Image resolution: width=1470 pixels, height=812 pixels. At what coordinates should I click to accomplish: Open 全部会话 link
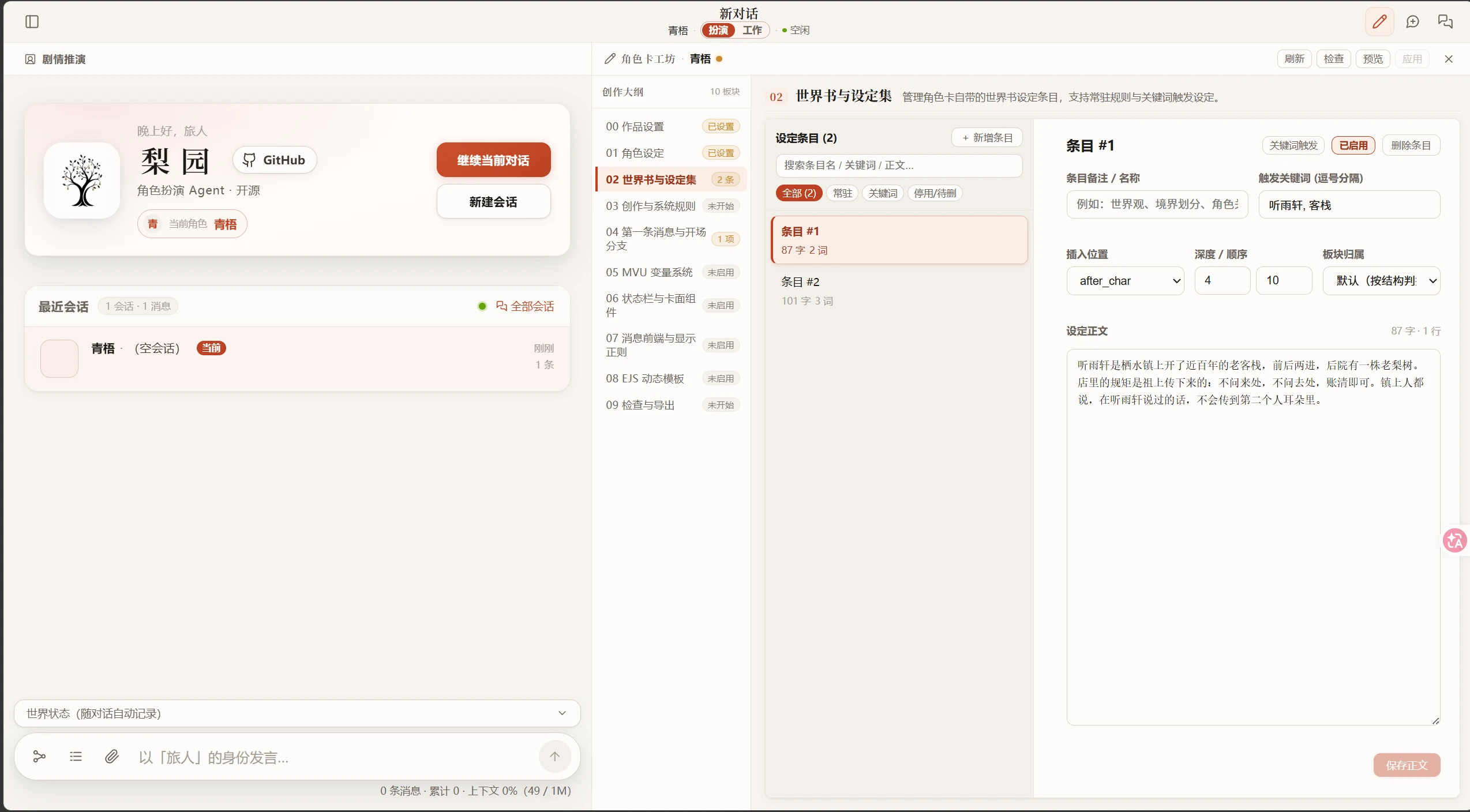point(525,306)
